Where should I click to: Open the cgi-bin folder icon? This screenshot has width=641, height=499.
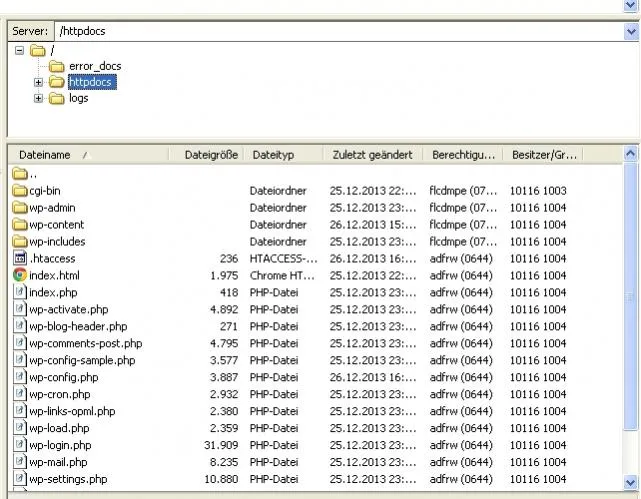(20, 191)
